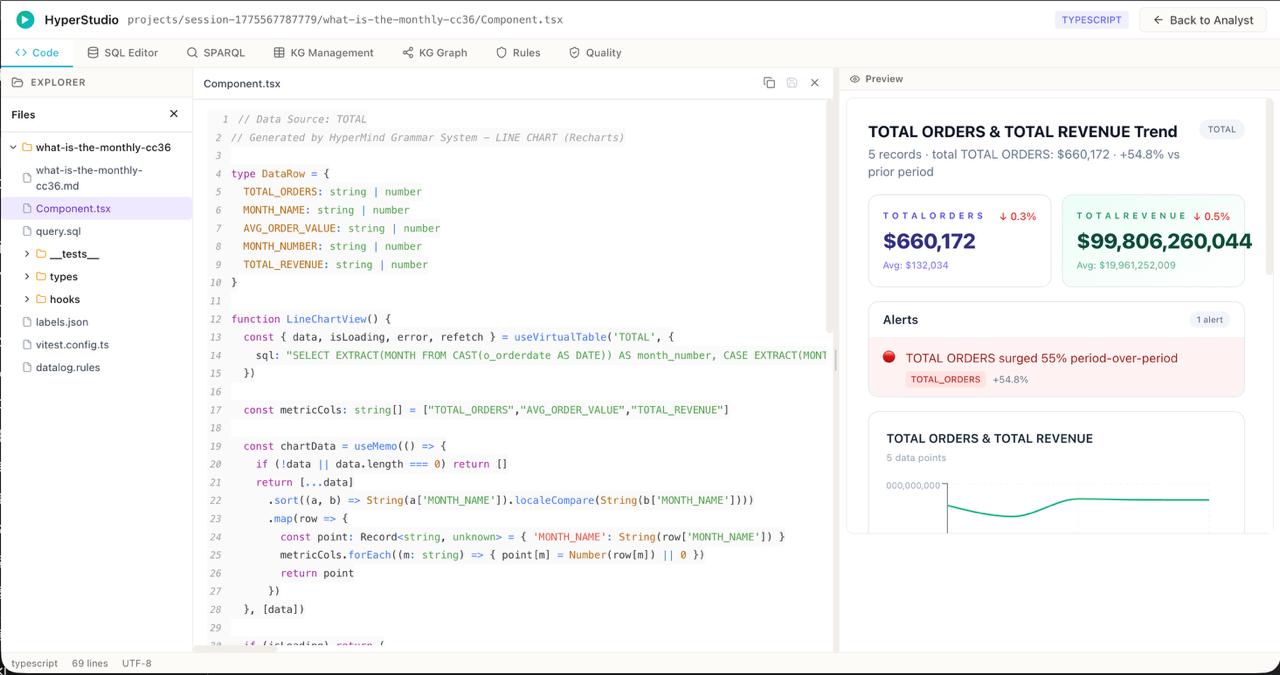
Task: Click the TYPESCRIPT language badge
Action: (1091, 20)
